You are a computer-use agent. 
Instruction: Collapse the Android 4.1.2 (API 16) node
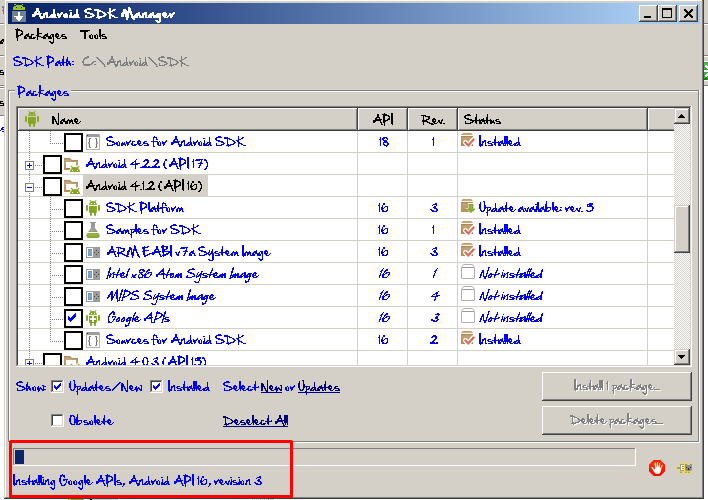[29, 187]
